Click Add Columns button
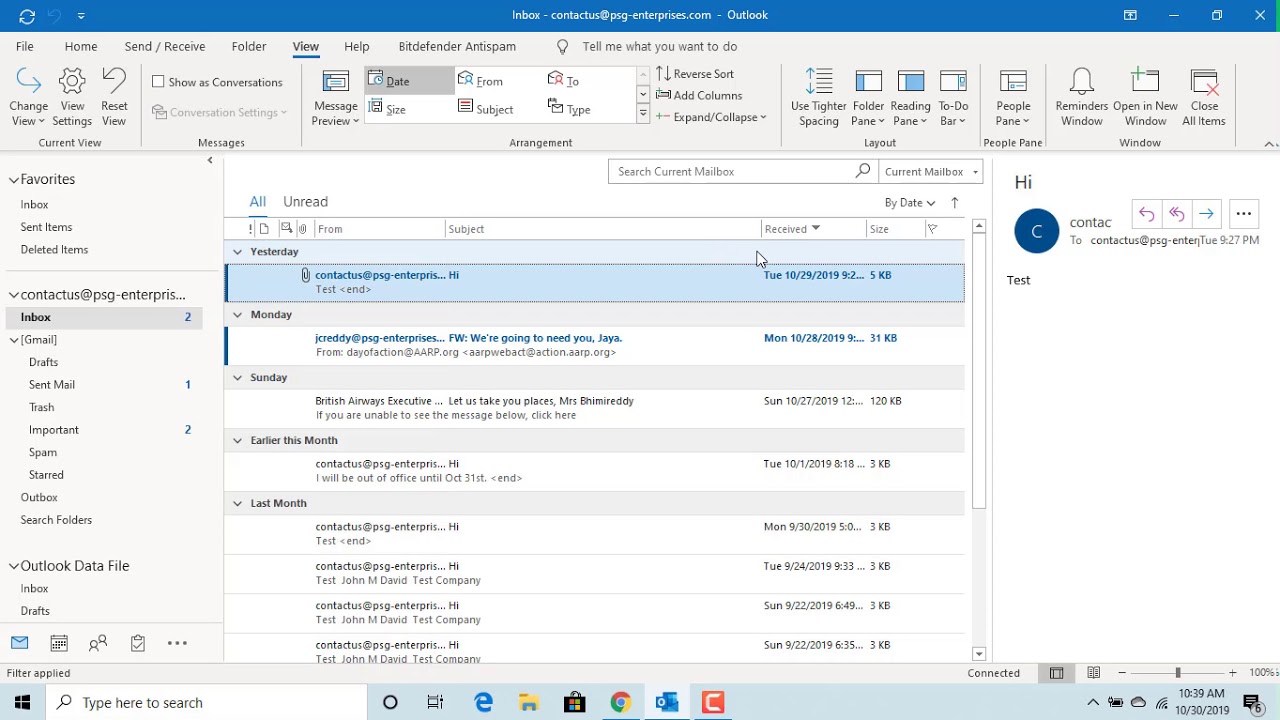This screenshot has width=1280, height=720. (699, 96)
